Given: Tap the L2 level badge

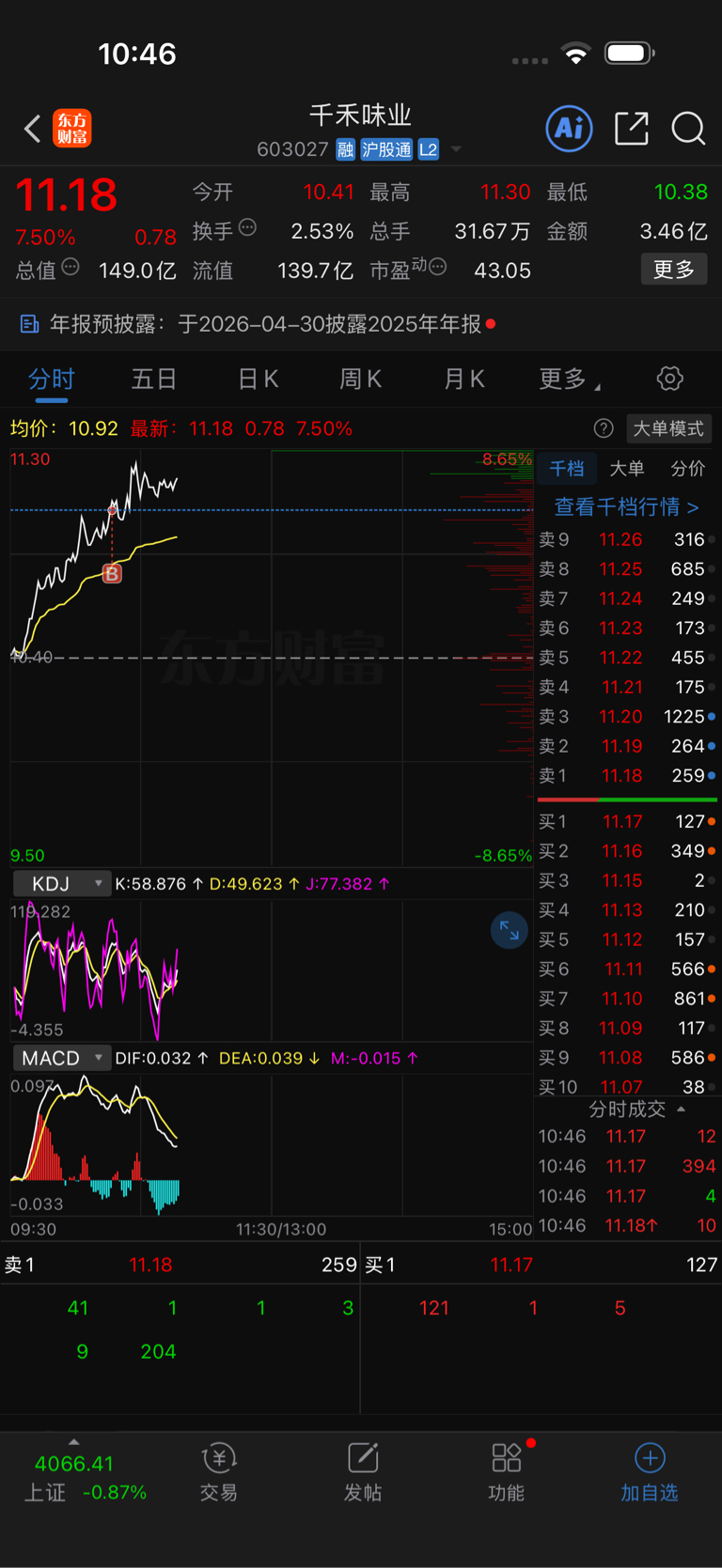Looking at the screenshot, I should [x=428, y=149].
